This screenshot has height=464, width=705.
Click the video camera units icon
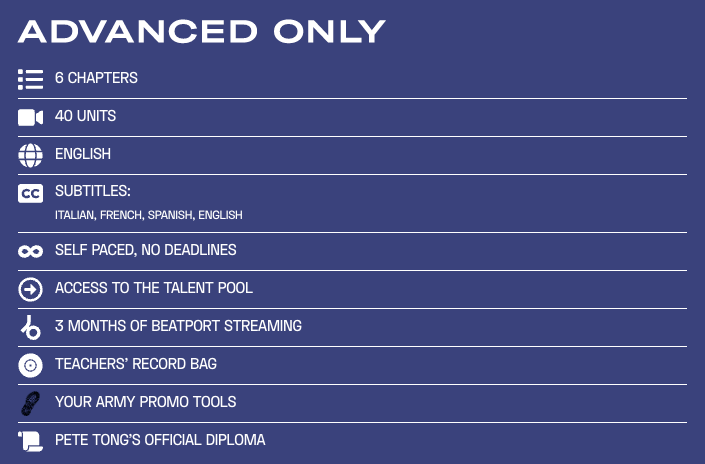pos(30,117)
